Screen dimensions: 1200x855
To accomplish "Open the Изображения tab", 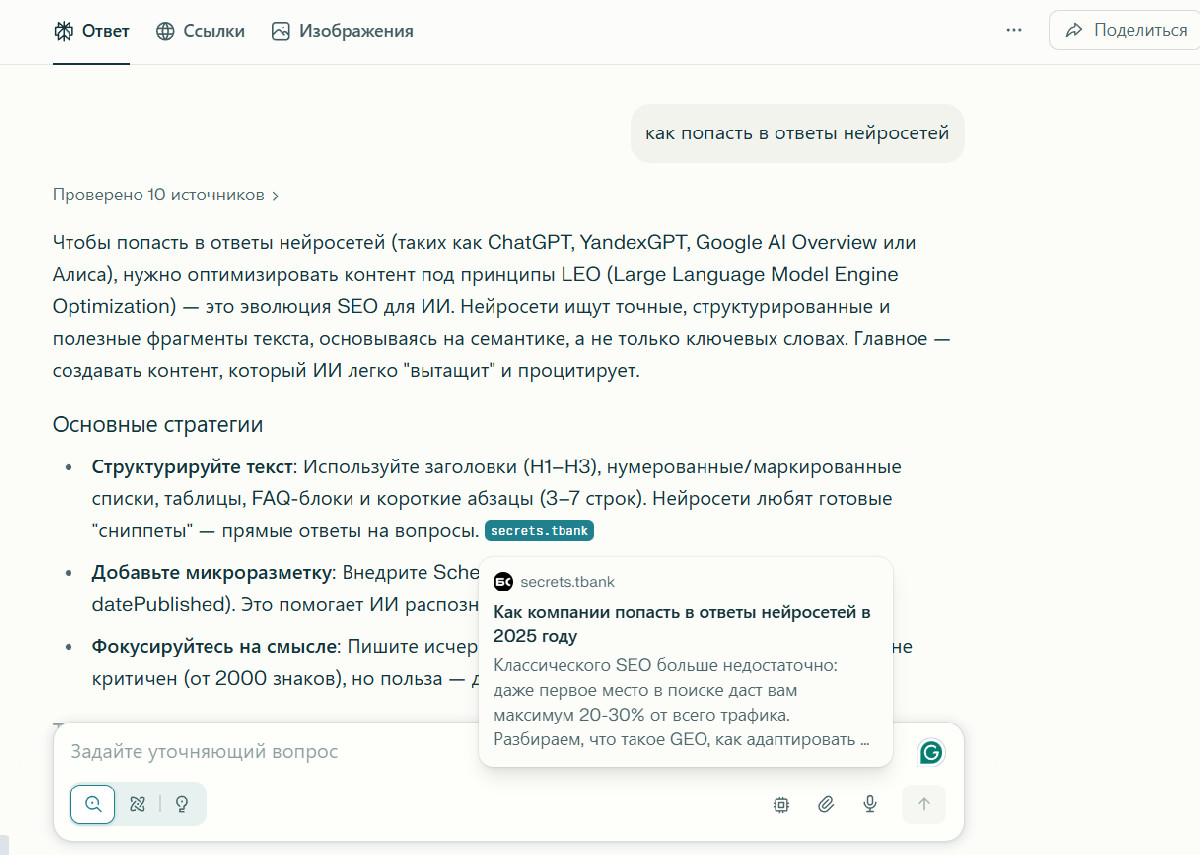I will point(343,31).
